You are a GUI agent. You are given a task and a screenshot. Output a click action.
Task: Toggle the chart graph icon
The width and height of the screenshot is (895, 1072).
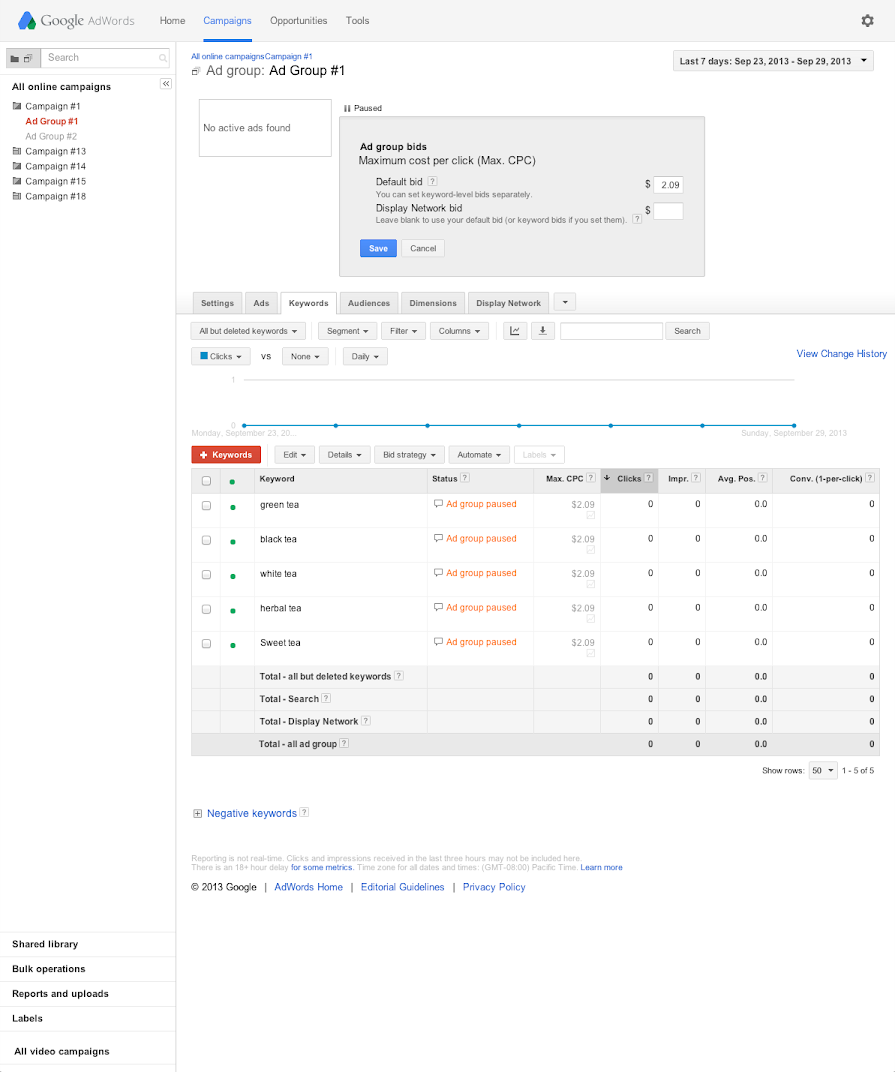(x=515, y=331)
